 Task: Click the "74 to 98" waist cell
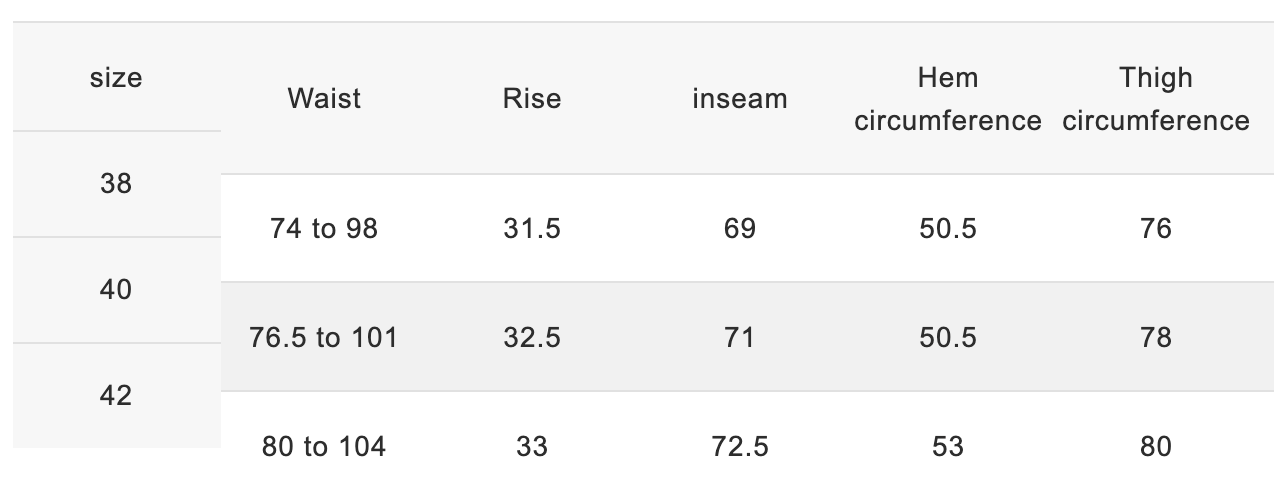[x=324, y=229]
